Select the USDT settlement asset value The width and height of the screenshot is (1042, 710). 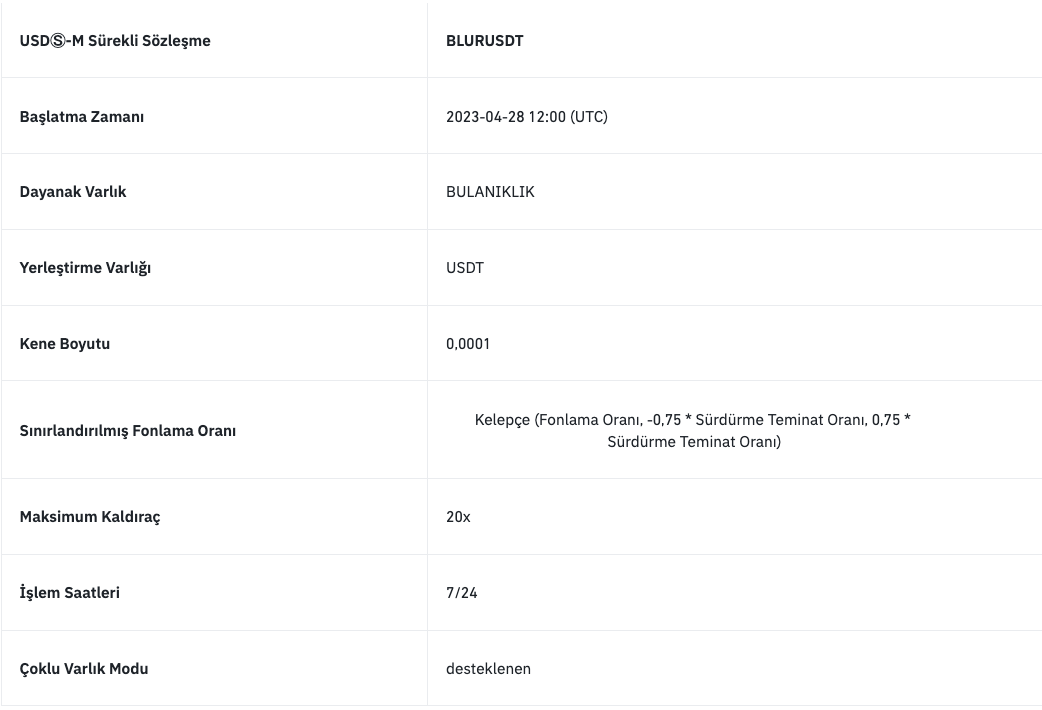coord(465,268)
